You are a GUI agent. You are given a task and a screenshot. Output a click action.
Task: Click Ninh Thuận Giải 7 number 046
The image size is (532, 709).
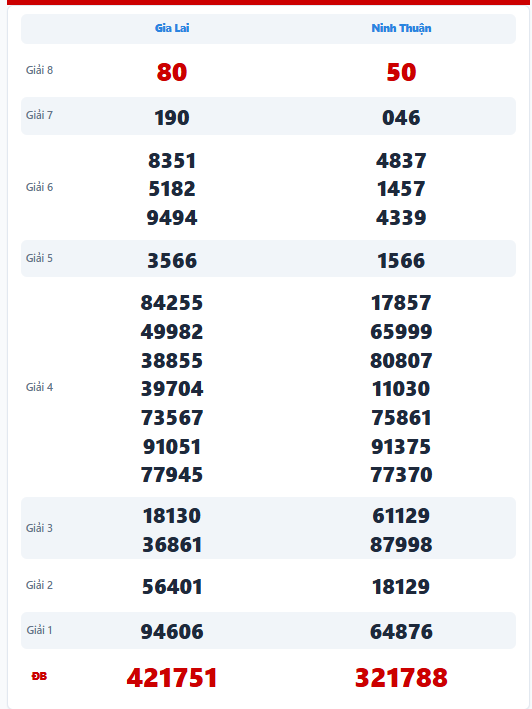(401, 118)
